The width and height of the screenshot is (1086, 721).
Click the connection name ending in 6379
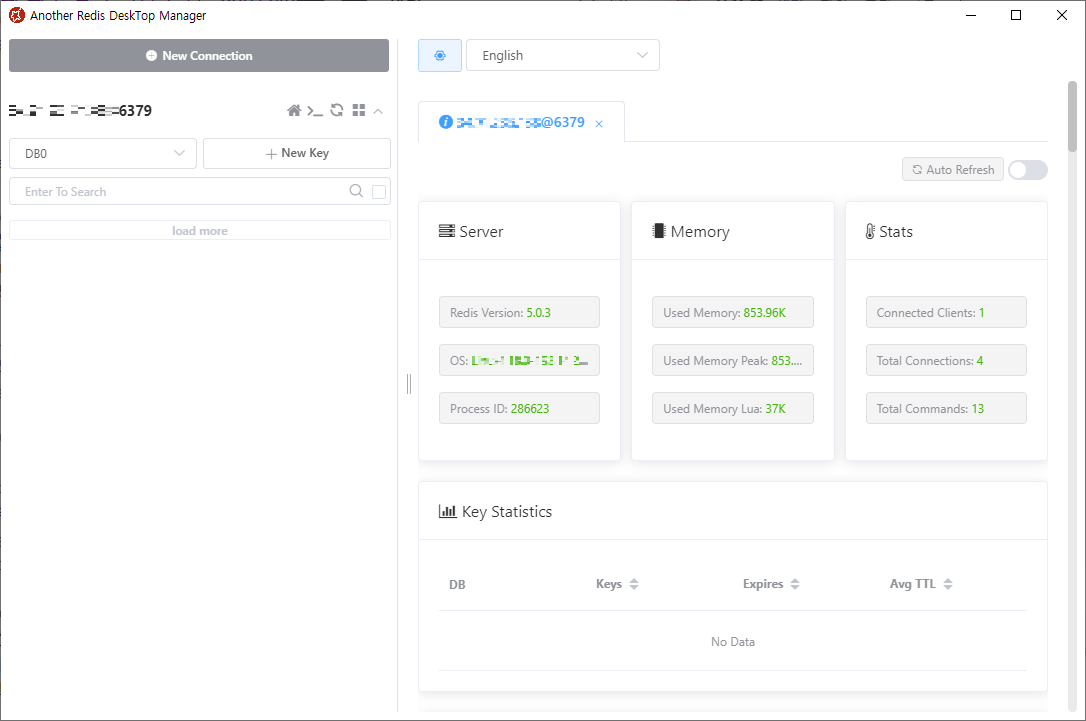point(80,111)
